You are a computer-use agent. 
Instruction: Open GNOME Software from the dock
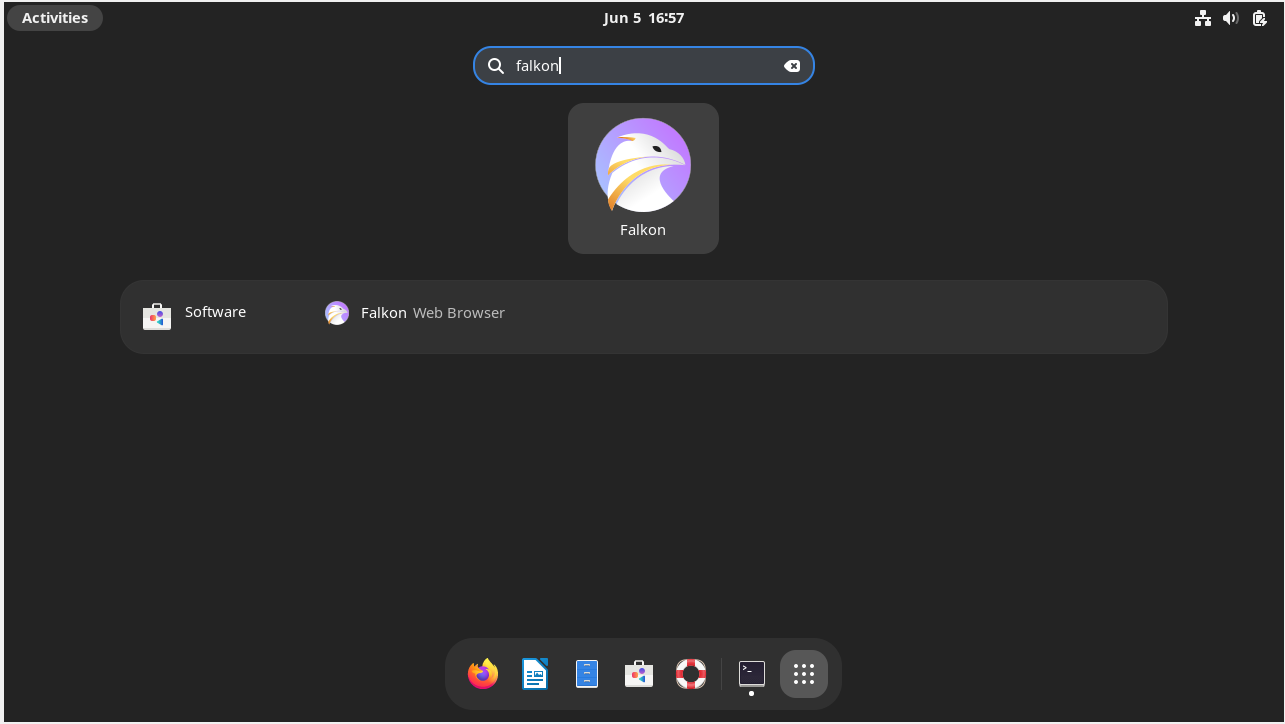(x=638, y=673)
